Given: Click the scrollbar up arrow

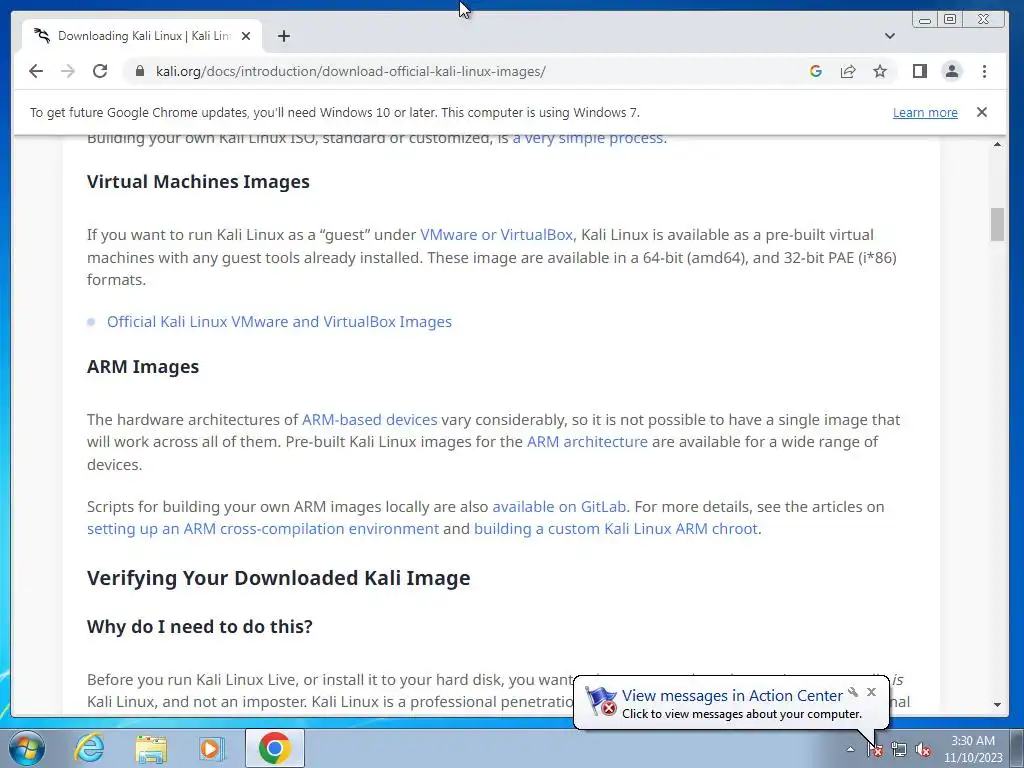Looking at the screenshot, I should tap(997, 144).
